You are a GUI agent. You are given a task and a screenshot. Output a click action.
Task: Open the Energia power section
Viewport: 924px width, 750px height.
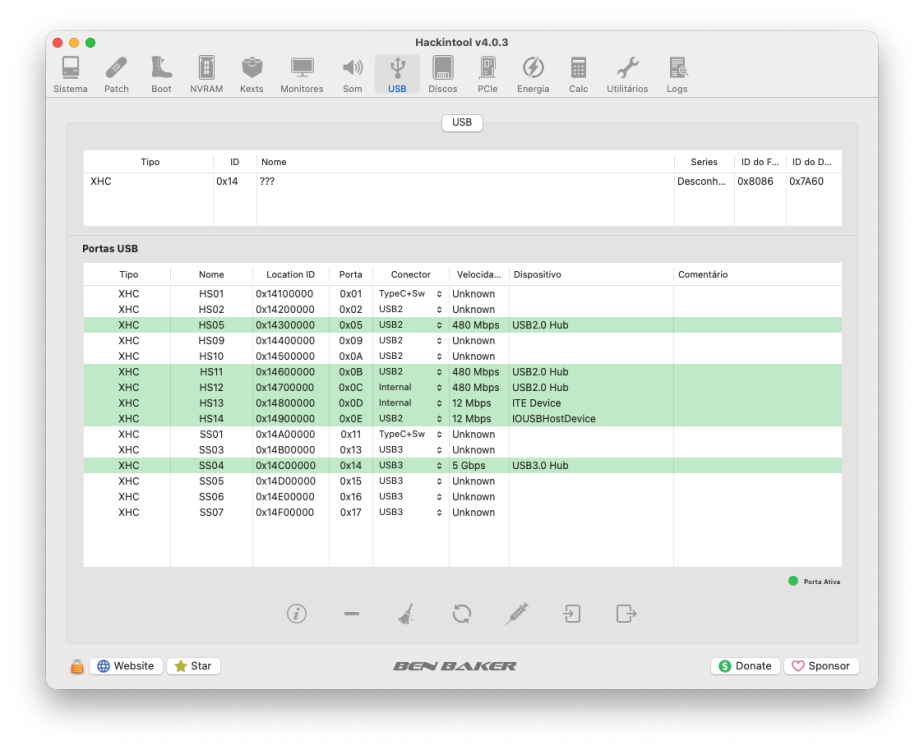pos(533,74)
